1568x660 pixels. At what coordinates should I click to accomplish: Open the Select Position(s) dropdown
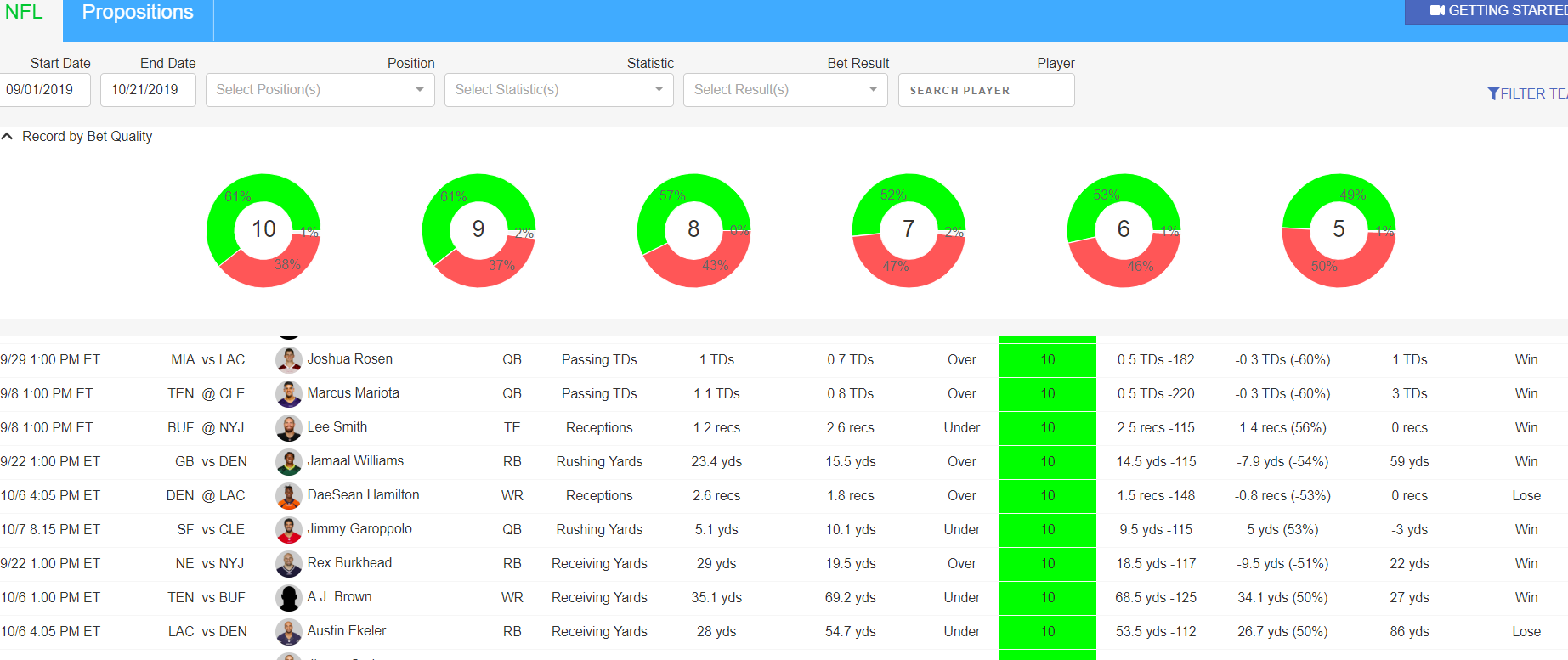pyautogui.click(x=320, y=90)
